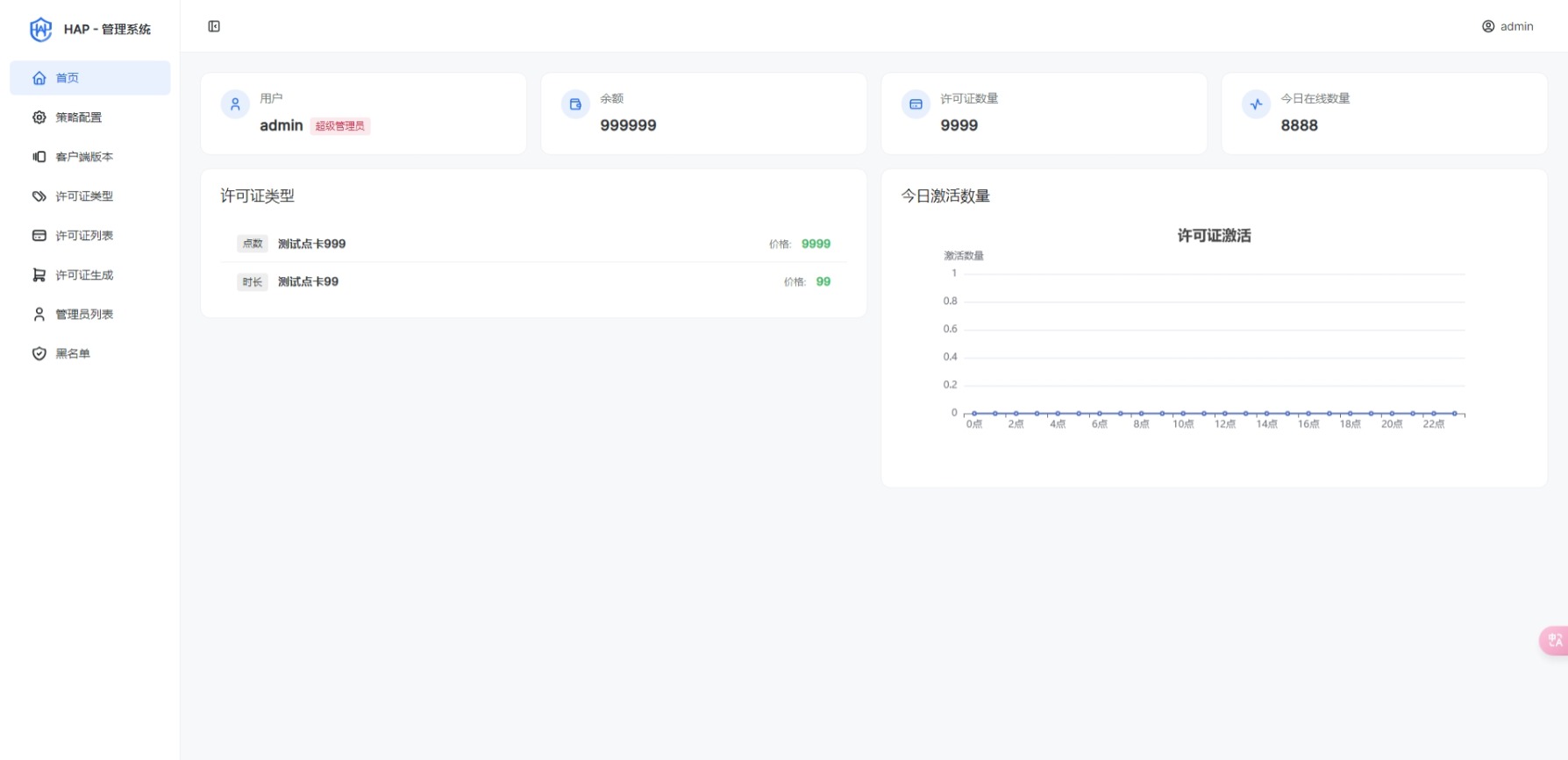Image resolution: width=1568 pixels, height=760 pixels.
Task: Open the 首页 menu item
Action: (x=90, y=78)
